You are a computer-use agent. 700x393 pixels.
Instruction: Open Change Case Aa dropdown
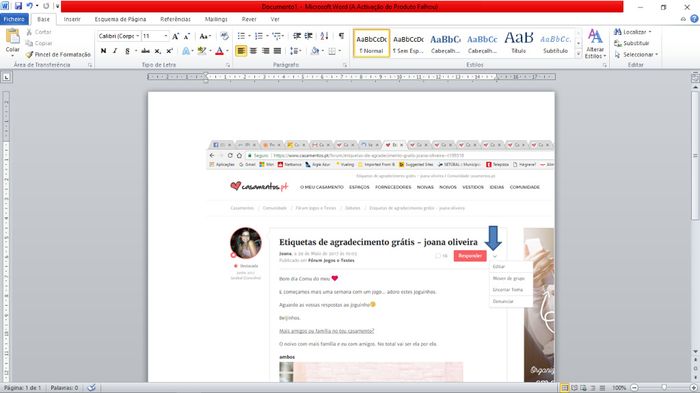205,36
